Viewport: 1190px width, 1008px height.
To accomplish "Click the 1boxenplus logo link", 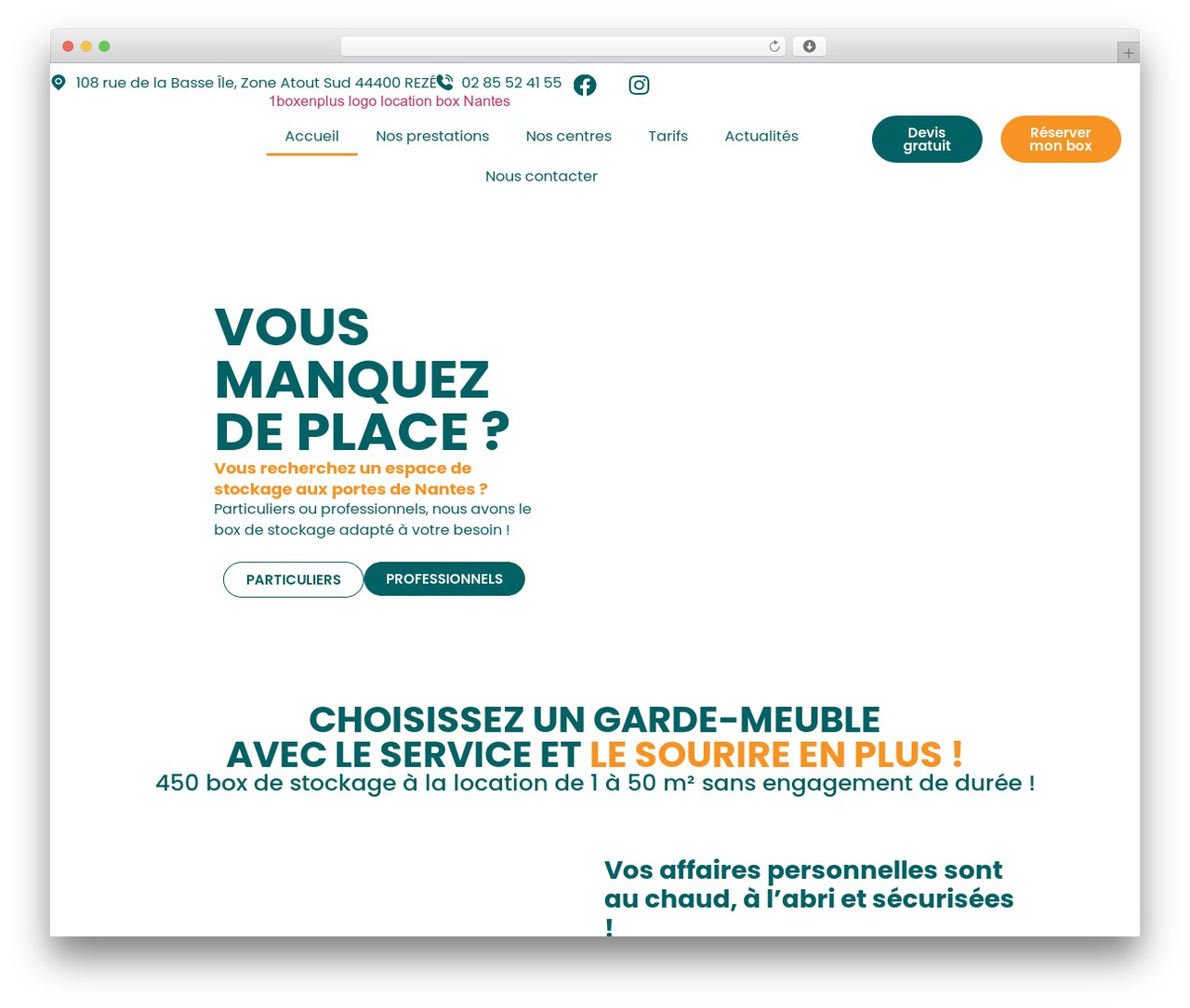I will (390, 101).
